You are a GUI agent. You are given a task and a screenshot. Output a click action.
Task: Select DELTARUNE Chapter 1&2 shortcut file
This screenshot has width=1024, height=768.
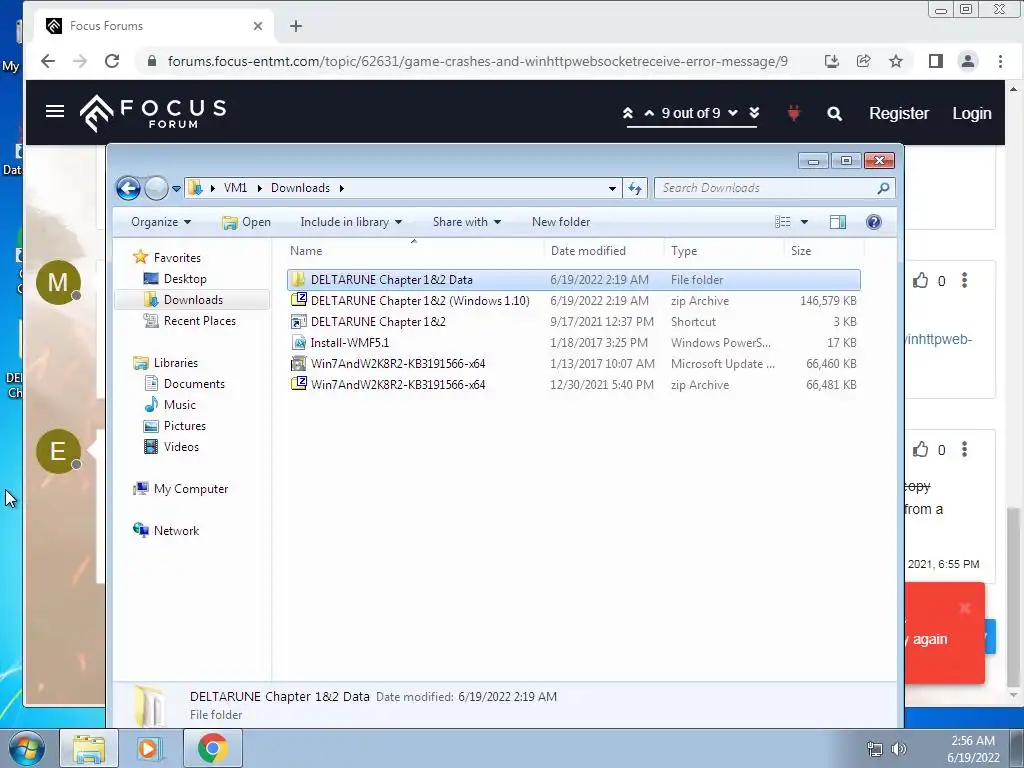click(573, 322)
